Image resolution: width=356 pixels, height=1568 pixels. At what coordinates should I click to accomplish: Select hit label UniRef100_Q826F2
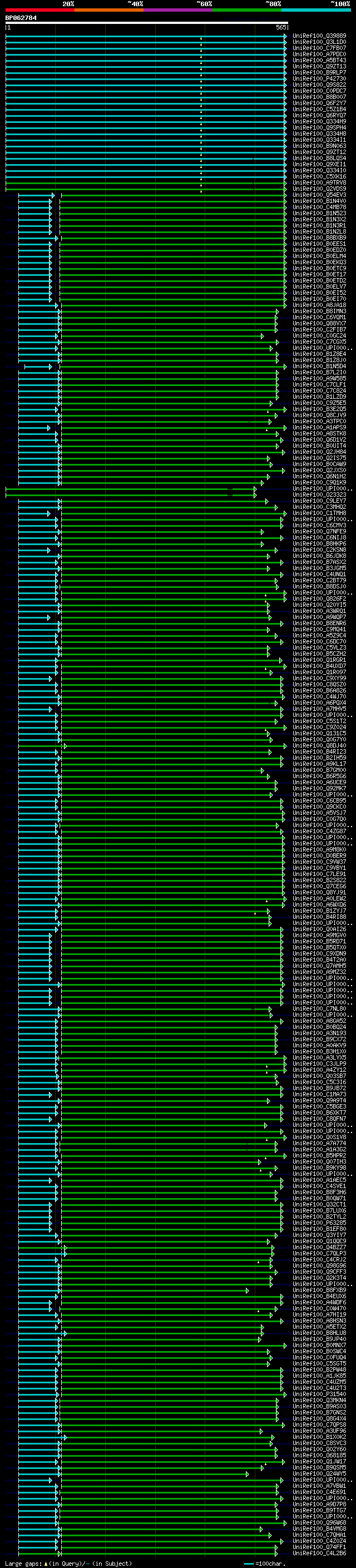pyautogui.click(x=319, y=599)
